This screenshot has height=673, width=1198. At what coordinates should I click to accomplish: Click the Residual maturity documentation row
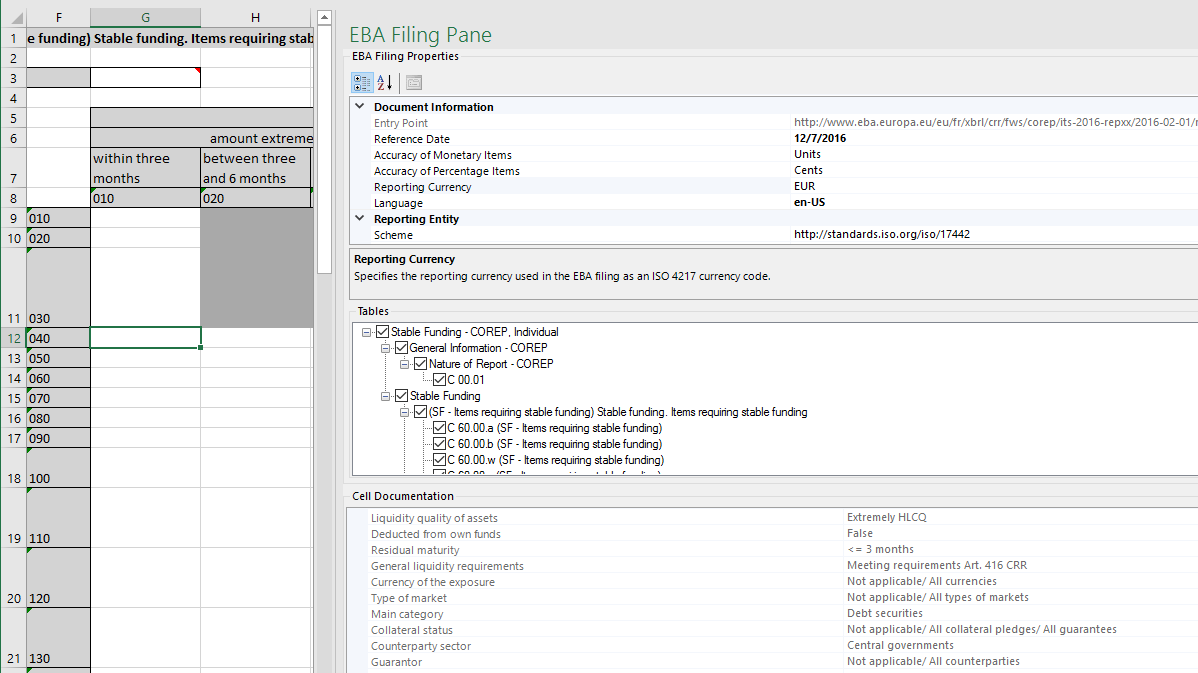pos(772,550)
